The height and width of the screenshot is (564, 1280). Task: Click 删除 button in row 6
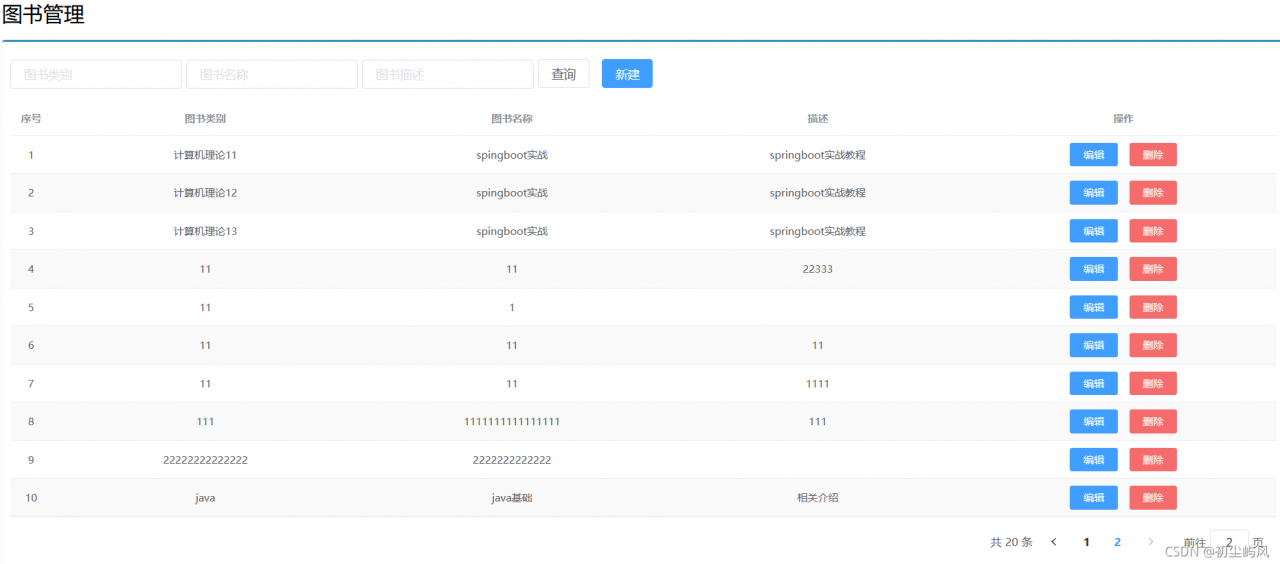1153,345
